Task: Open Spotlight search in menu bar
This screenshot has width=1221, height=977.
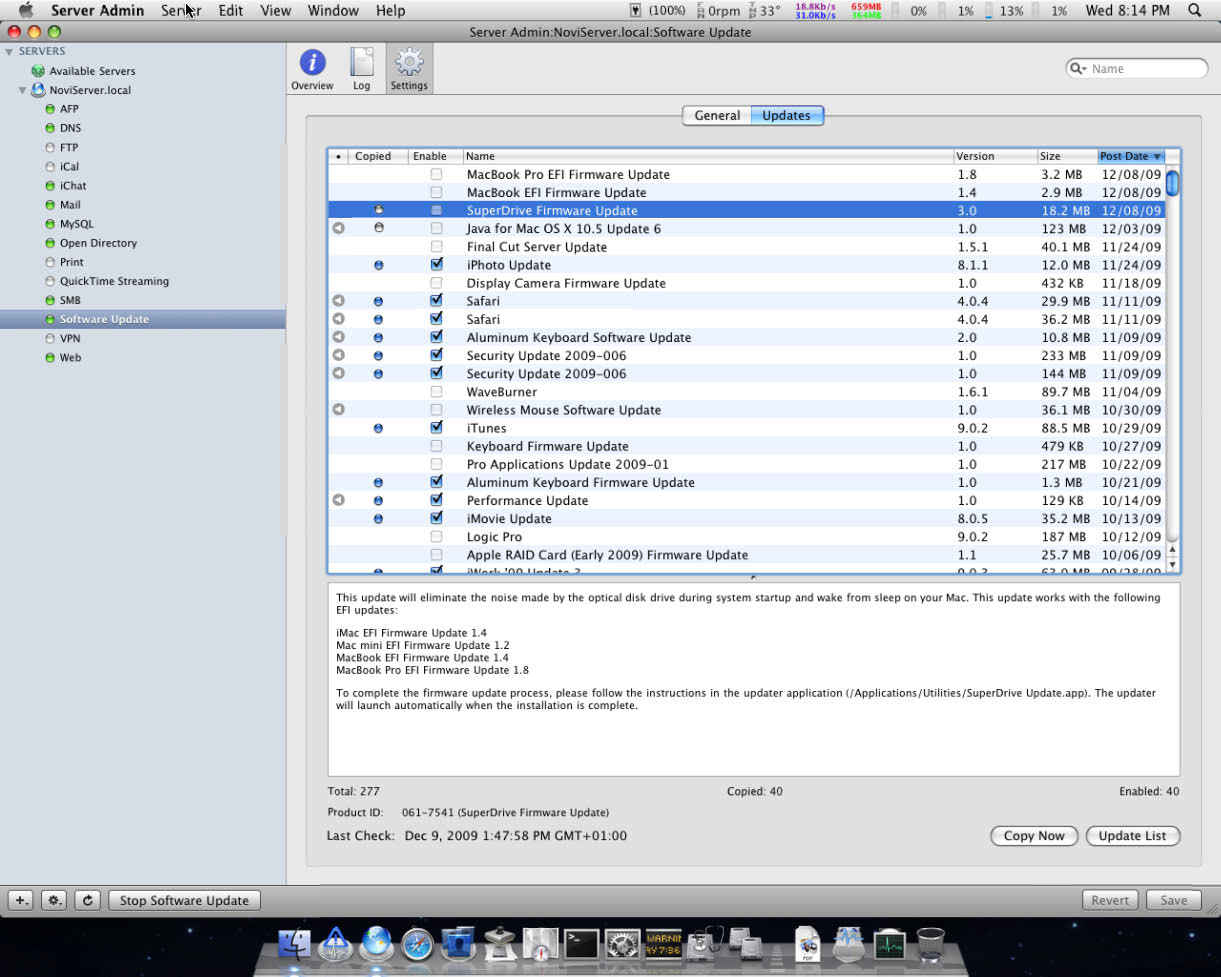Action: [x=1194, y=10]
